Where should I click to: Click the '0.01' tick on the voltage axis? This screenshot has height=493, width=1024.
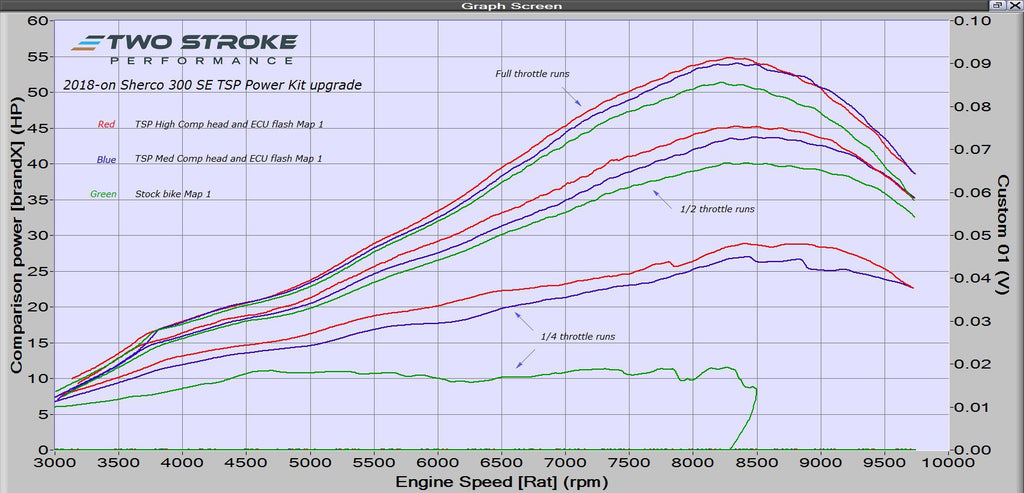(x=971, y=407)
